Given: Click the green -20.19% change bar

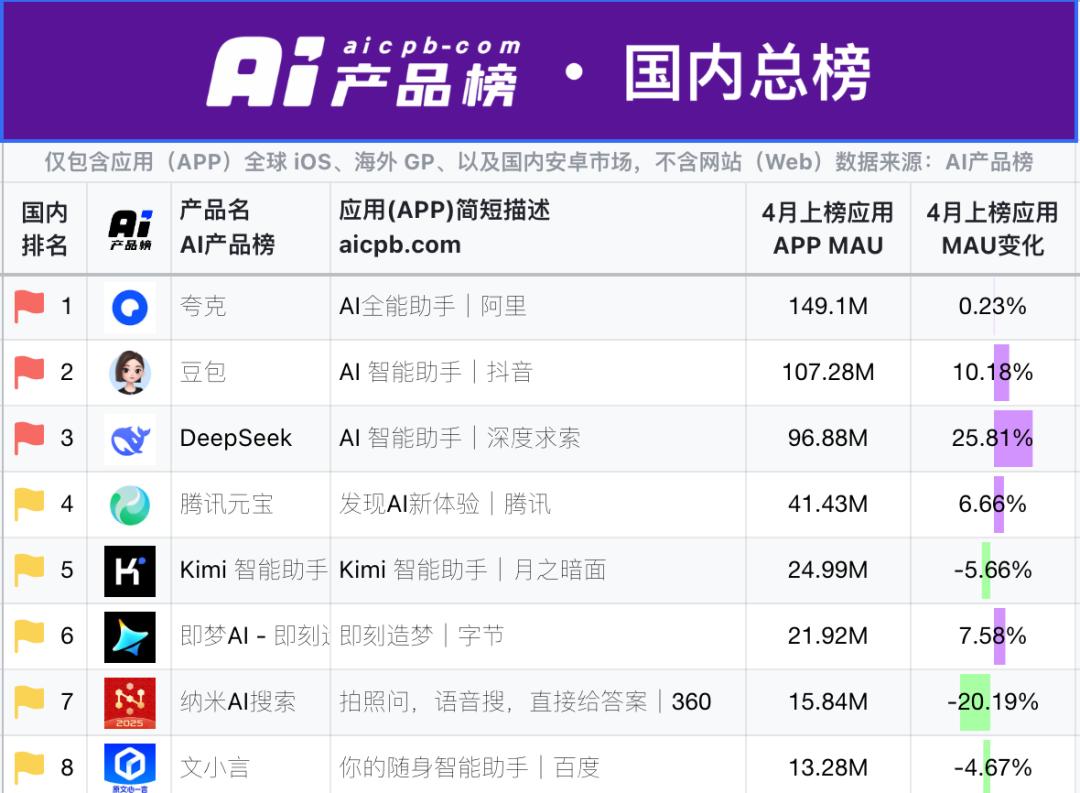Looking at the screenshot, I should click(974, 702).
